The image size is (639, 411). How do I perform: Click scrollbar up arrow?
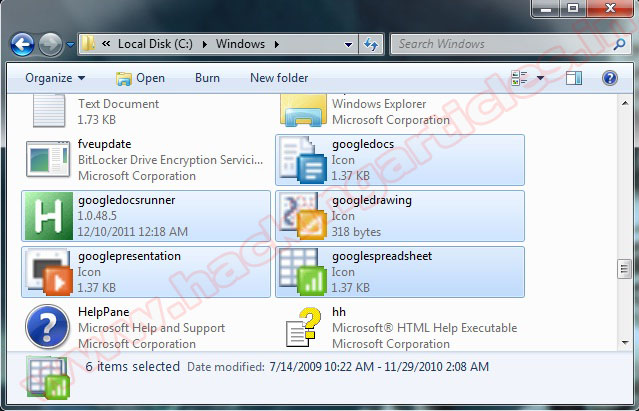[625, 103]
